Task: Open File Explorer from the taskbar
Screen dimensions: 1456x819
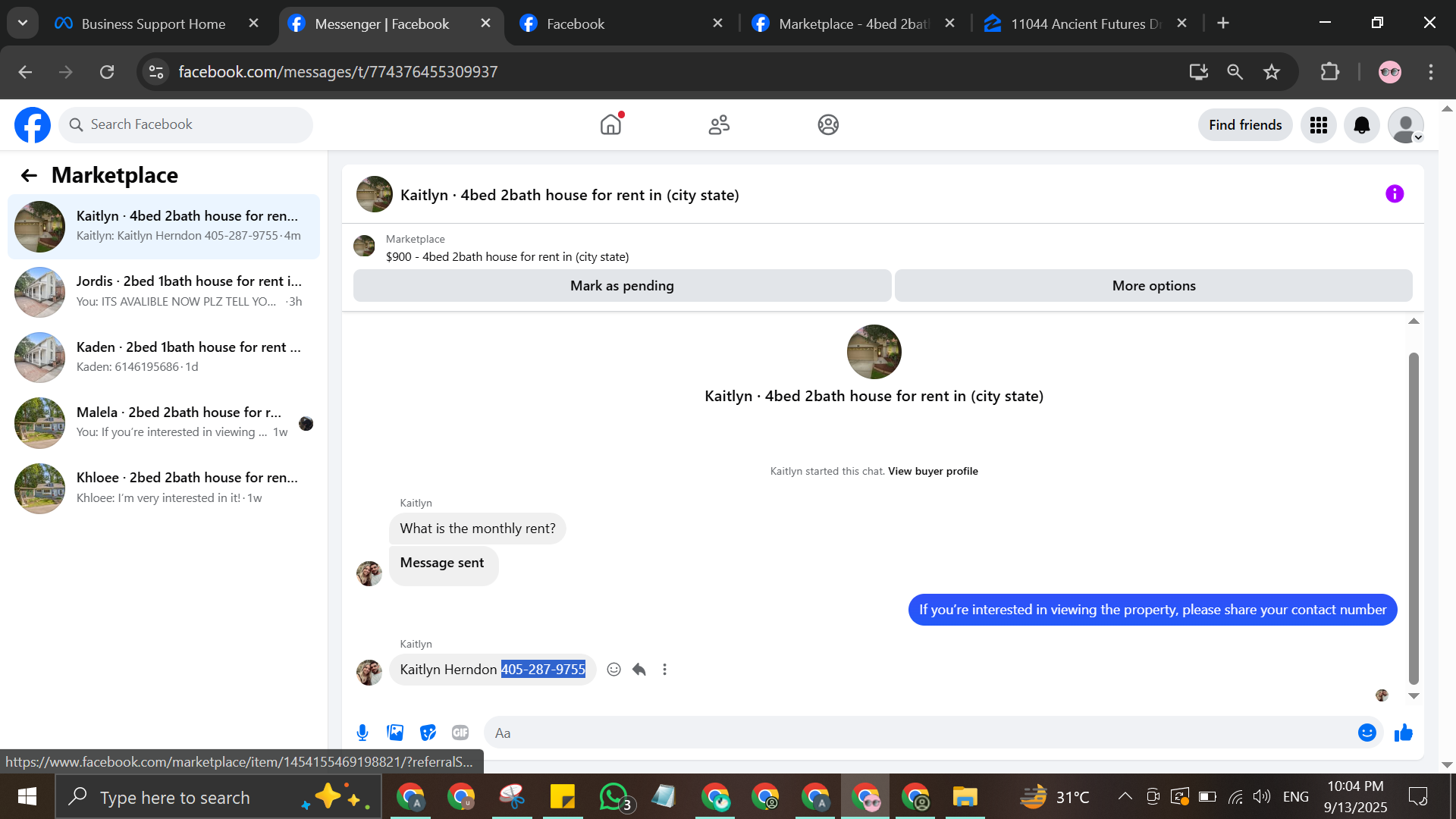Action: pos(965,797)
